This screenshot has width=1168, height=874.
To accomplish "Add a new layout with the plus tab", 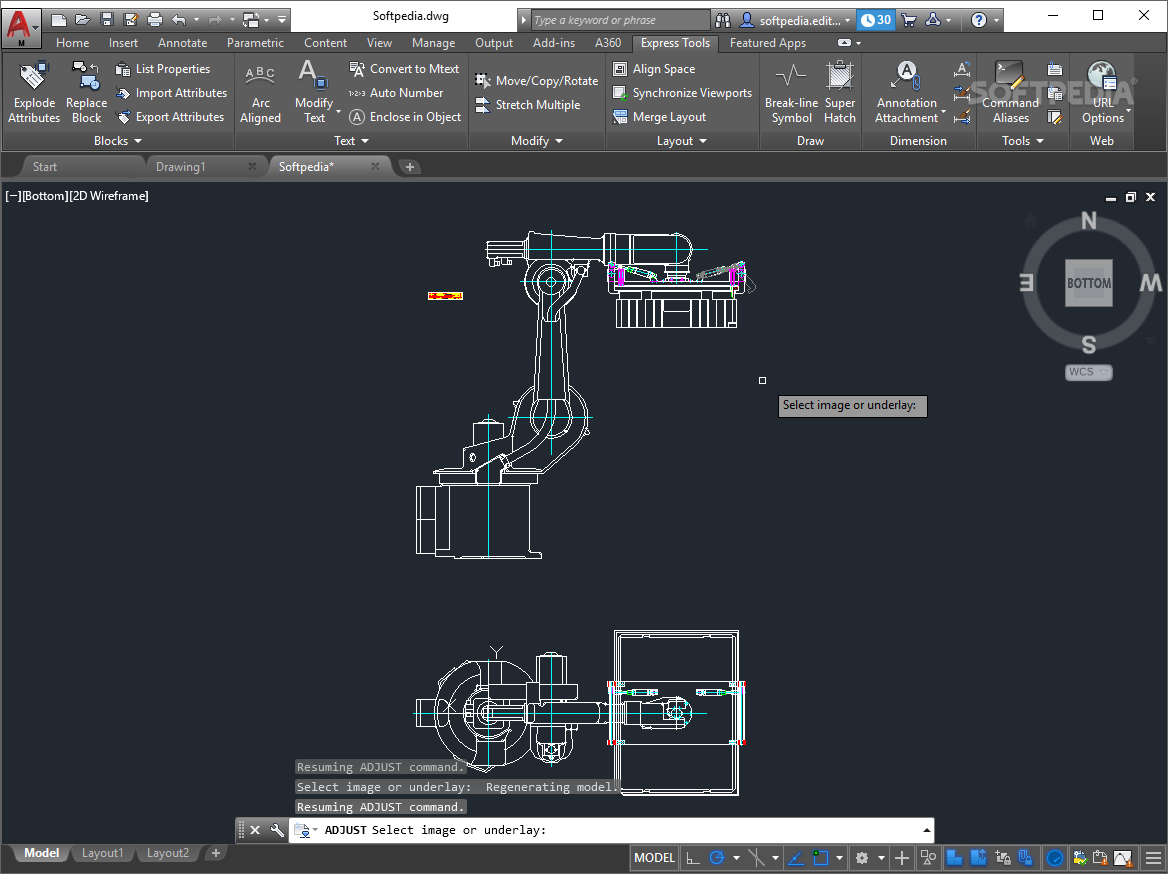I will [x=216, y=853].
